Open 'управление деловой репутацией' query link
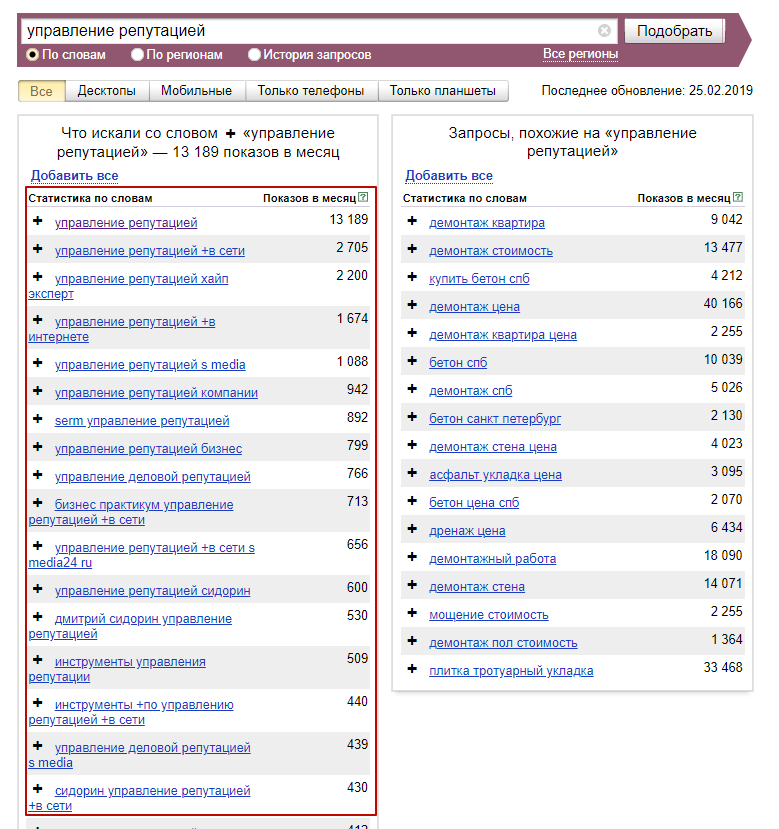 (153, 477)
